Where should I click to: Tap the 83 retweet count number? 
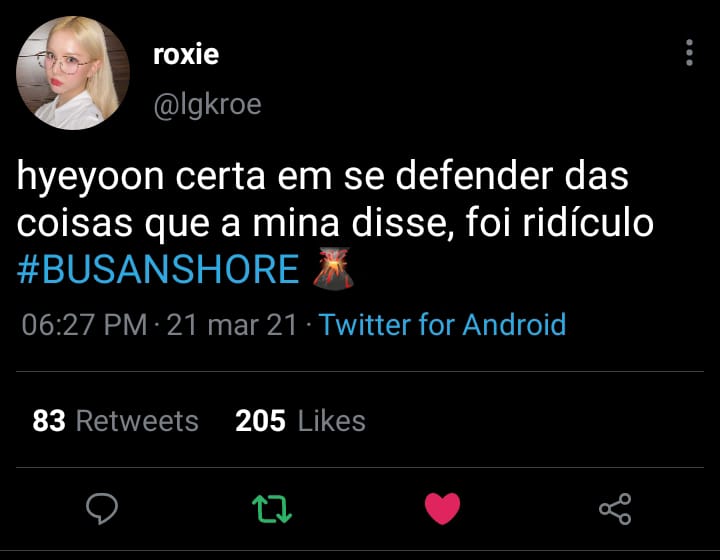click(x=49, y=421)
